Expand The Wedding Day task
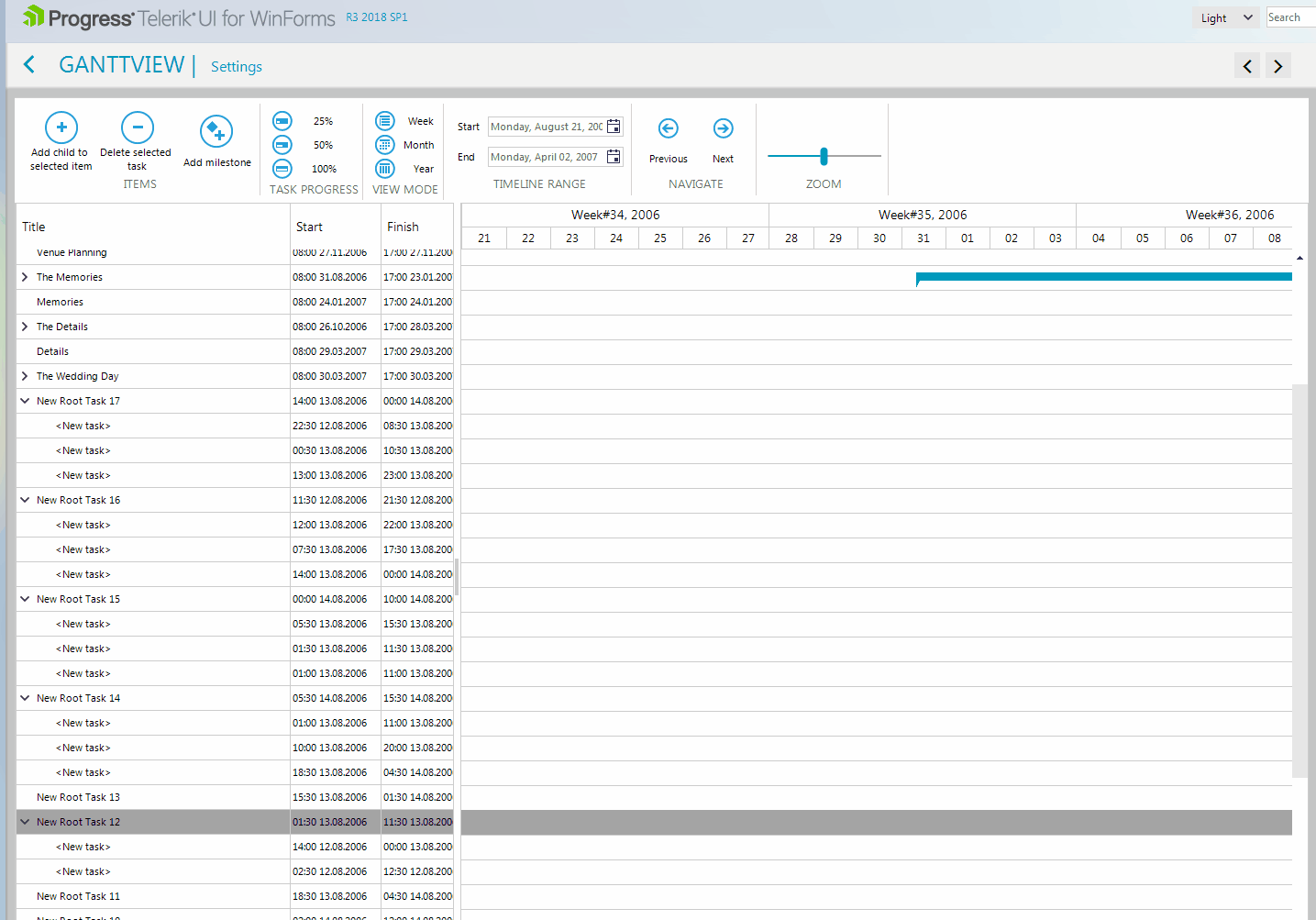Image resolution: width=1316 pixels, height=920 pixels. tap(25, 376)
